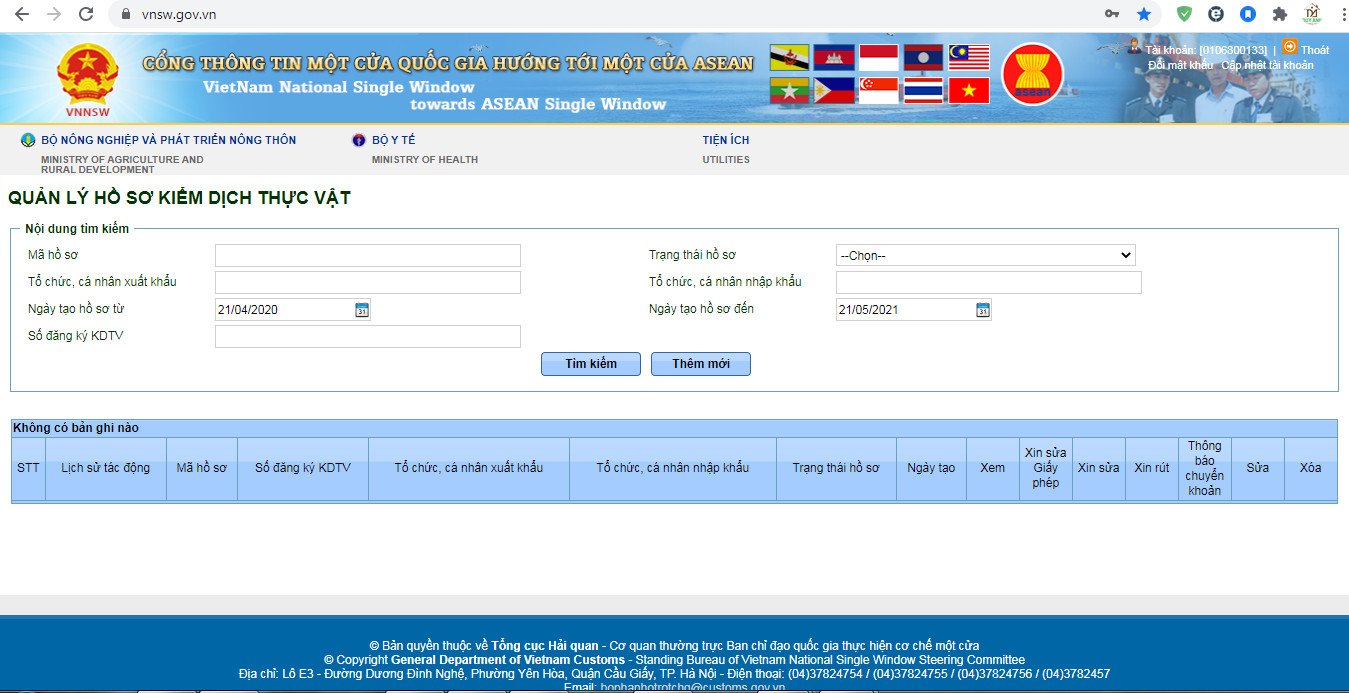Open the Bộ Y tế menu

tap(393, 140)
